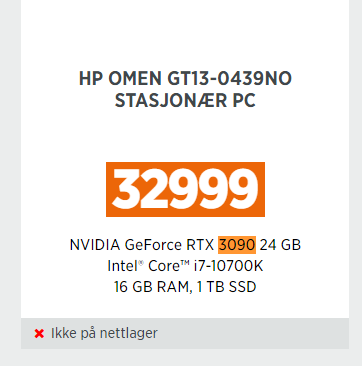
Task: Click the 'GeForce' word in the GPU line
Action: tap(153, 245)
